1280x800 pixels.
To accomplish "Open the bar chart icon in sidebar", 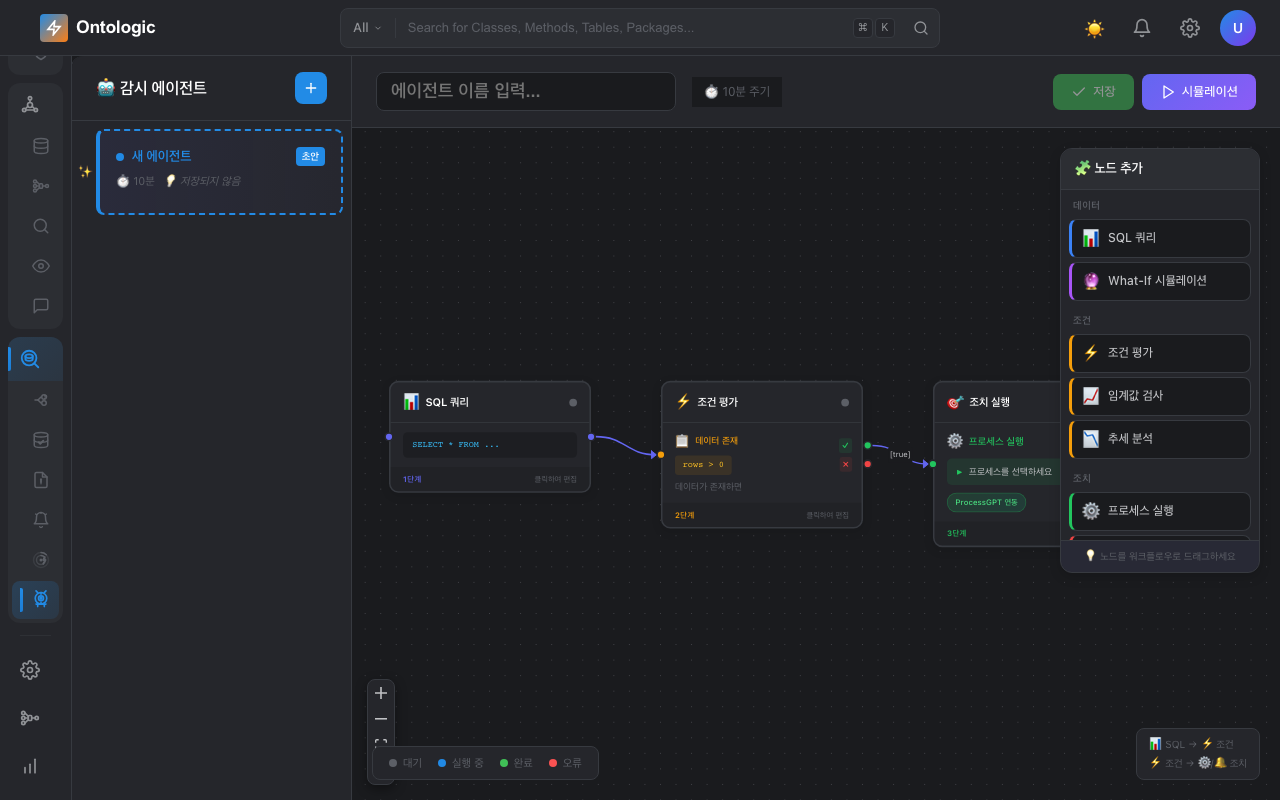I will [30, 766].
